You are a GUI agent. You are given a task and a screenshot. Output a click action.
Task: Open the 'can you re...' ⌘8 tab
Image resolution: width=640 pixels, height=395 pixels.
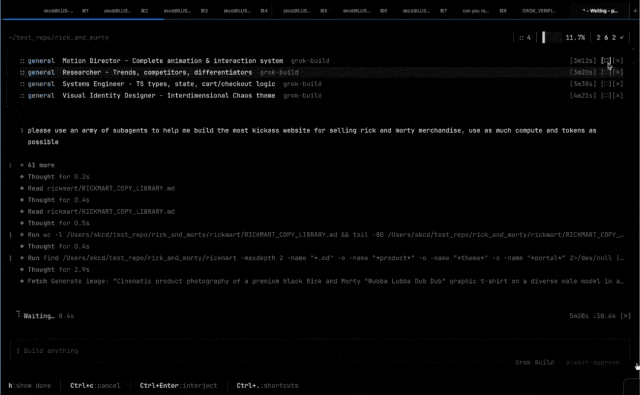pos(484,11)
